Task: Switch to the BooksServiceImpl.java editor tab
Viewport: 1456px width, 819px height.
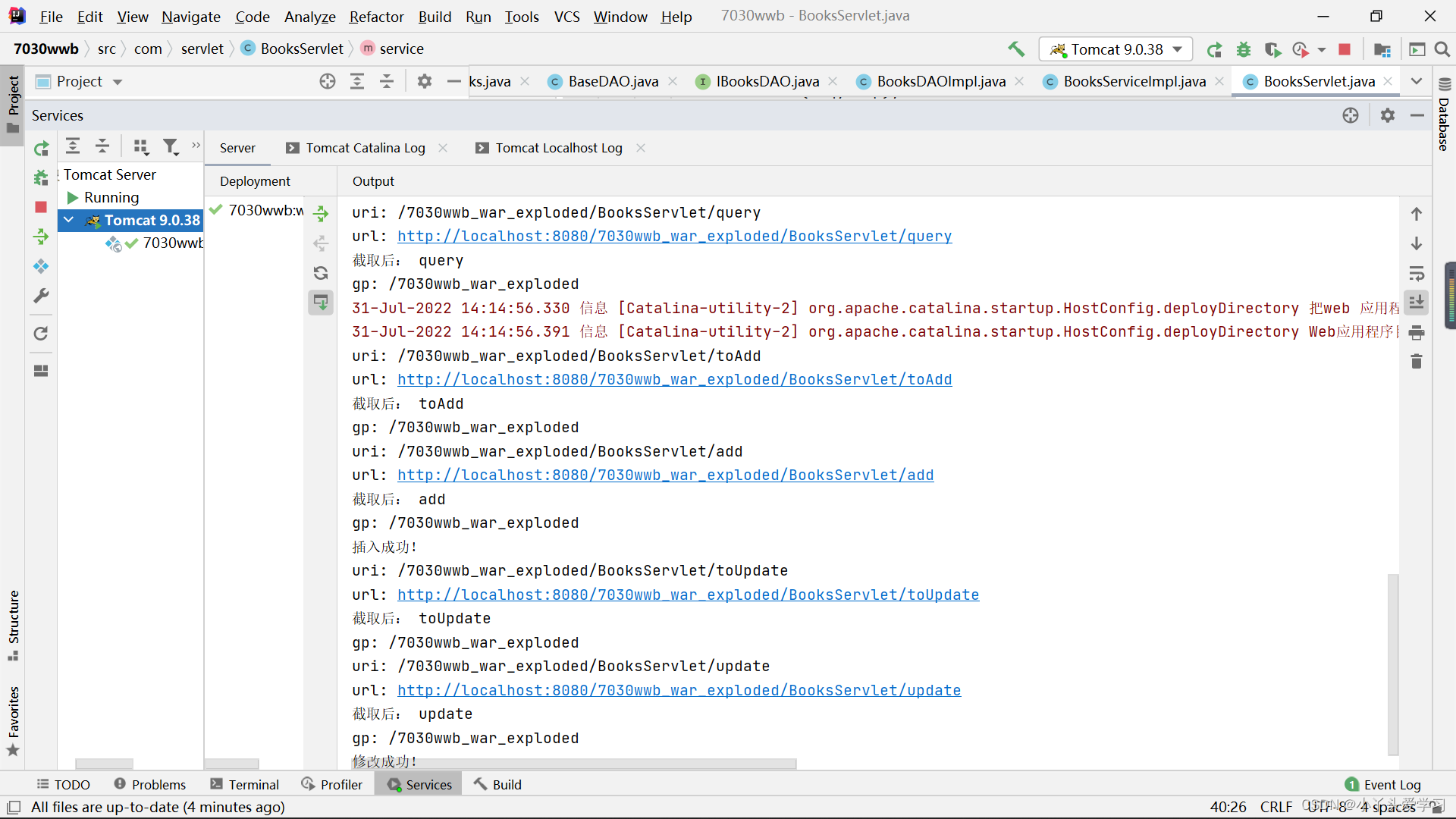Action: coord(1134,81)
